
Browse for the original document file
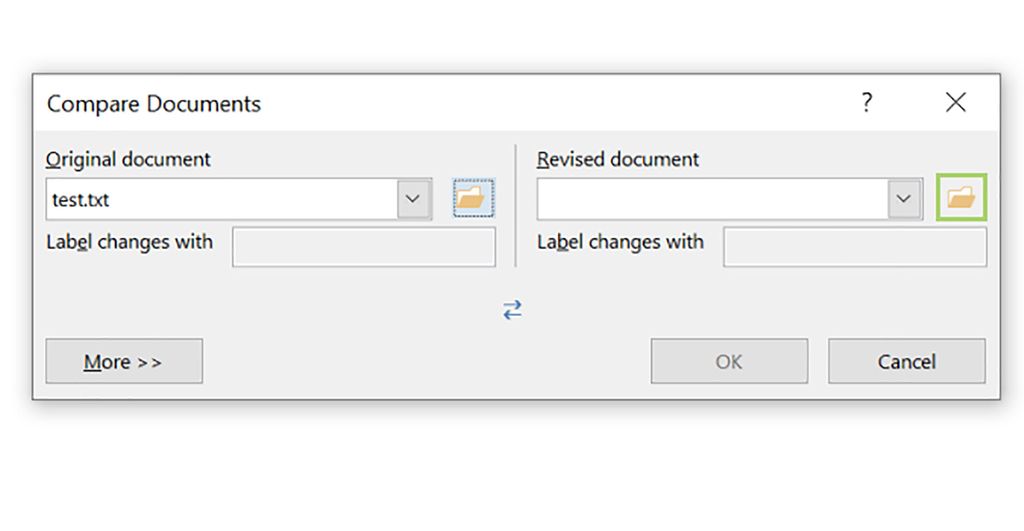(469, 198)
